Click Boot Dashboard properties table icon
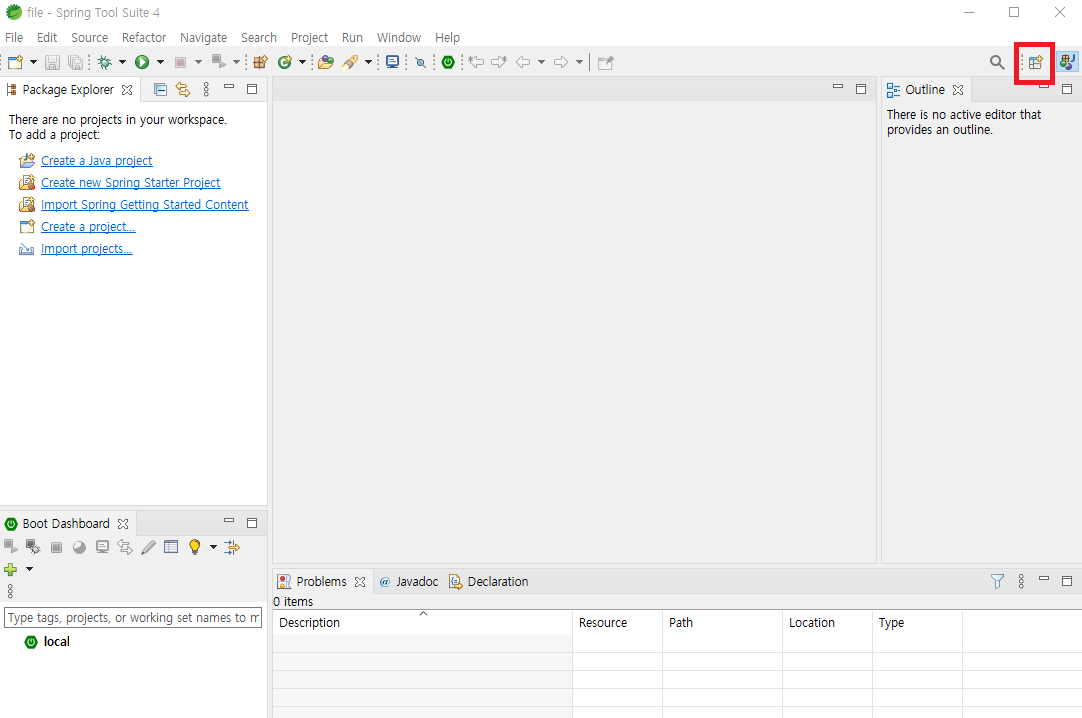1082x718 pixels. (x=171, y=547)
